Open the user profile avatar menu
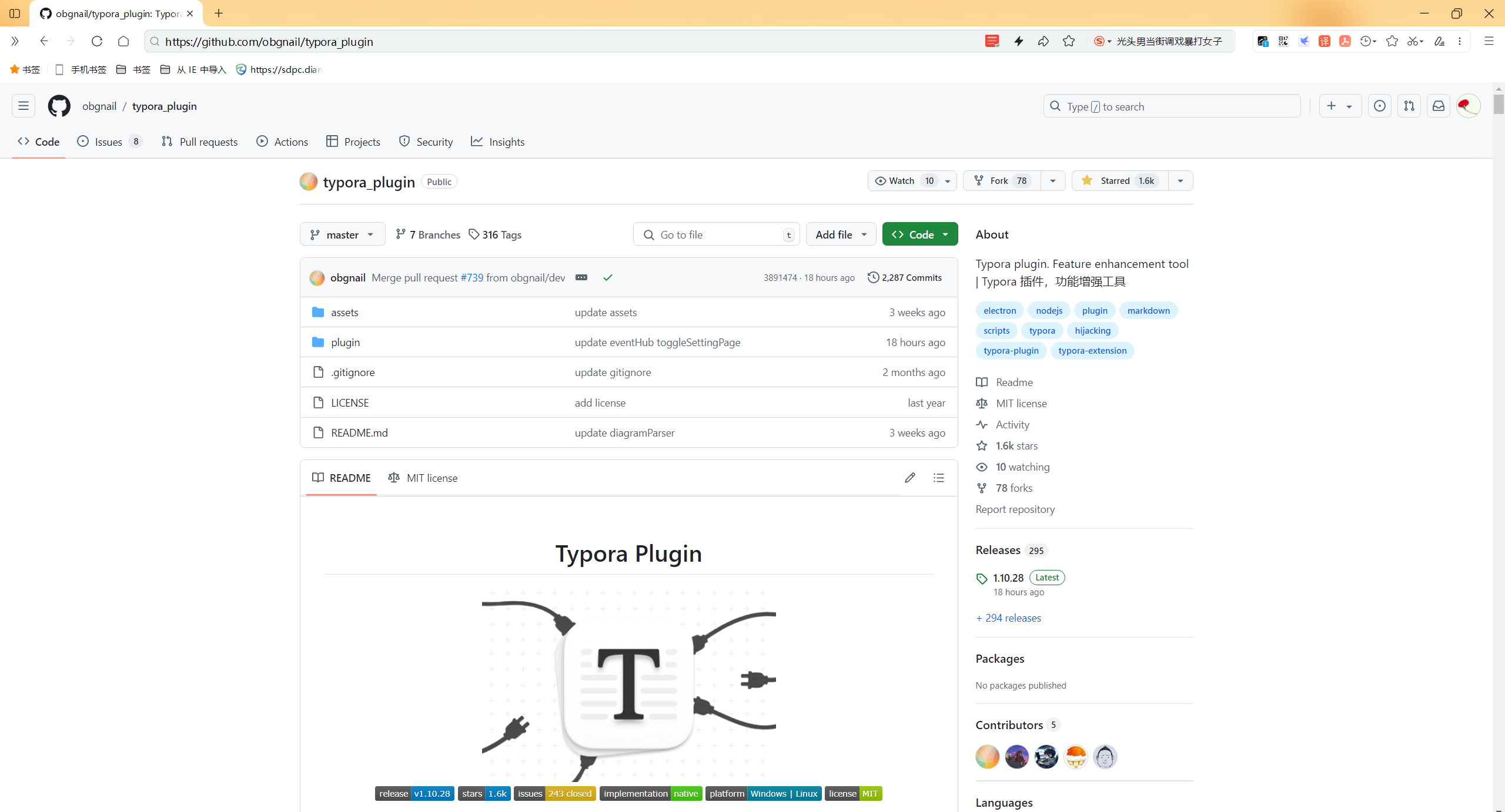Screen dimensions: 1505x812 pos(1468,106)
